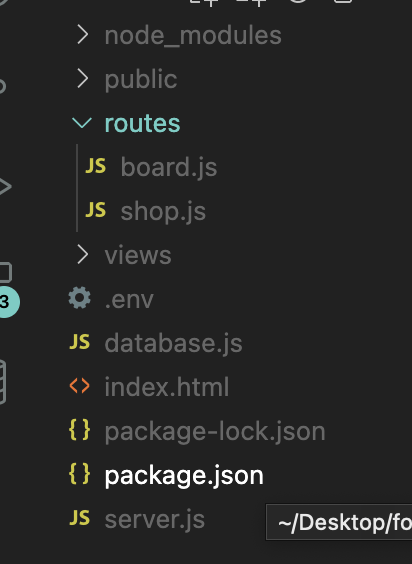The height and width of the screenshot is (564, 412).
Task: Click the gear icon next to .env
Action: pos(80,298)
